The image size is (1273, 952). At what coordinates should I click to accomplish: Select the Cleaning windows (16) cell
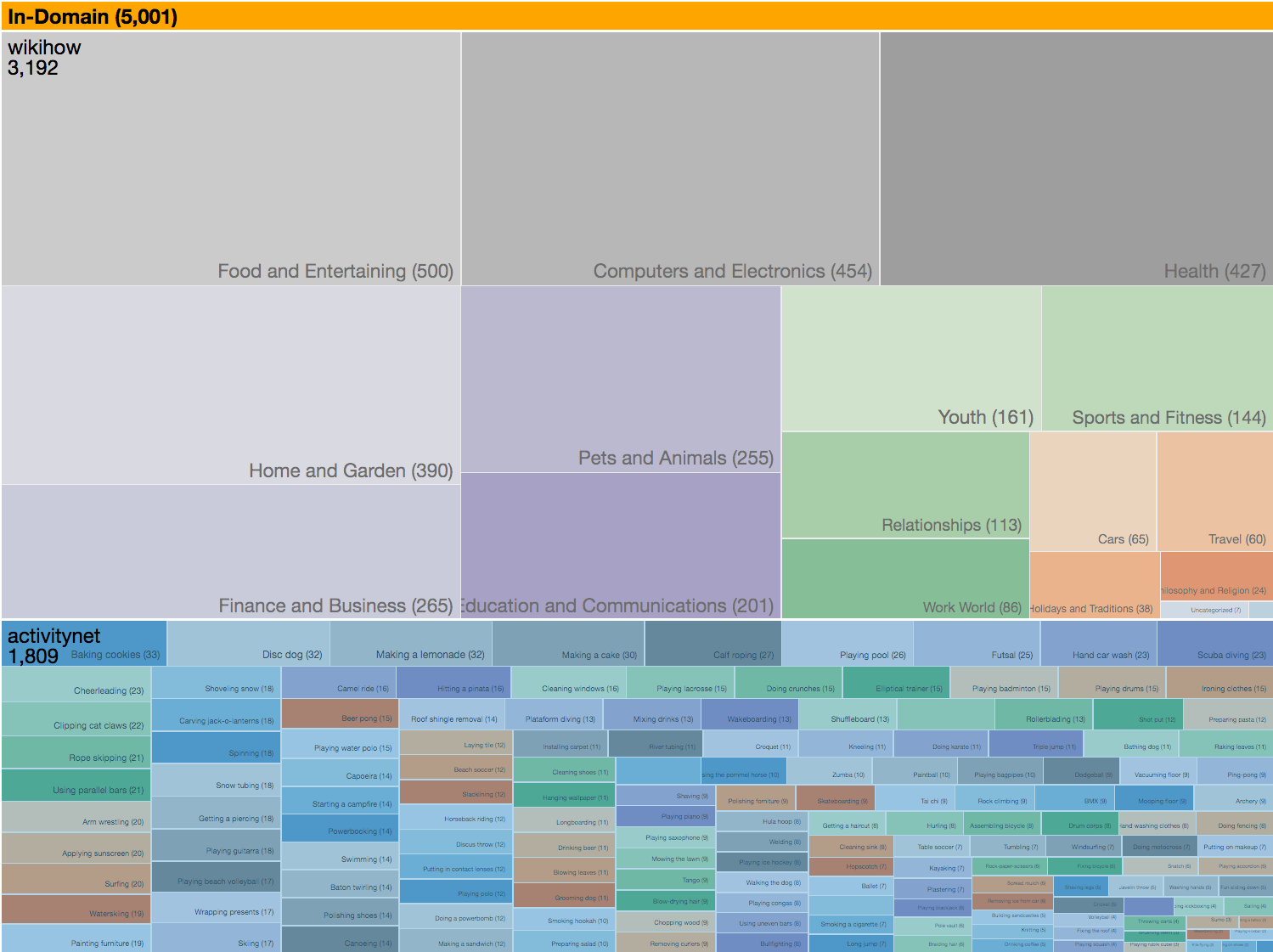point(568,683)
